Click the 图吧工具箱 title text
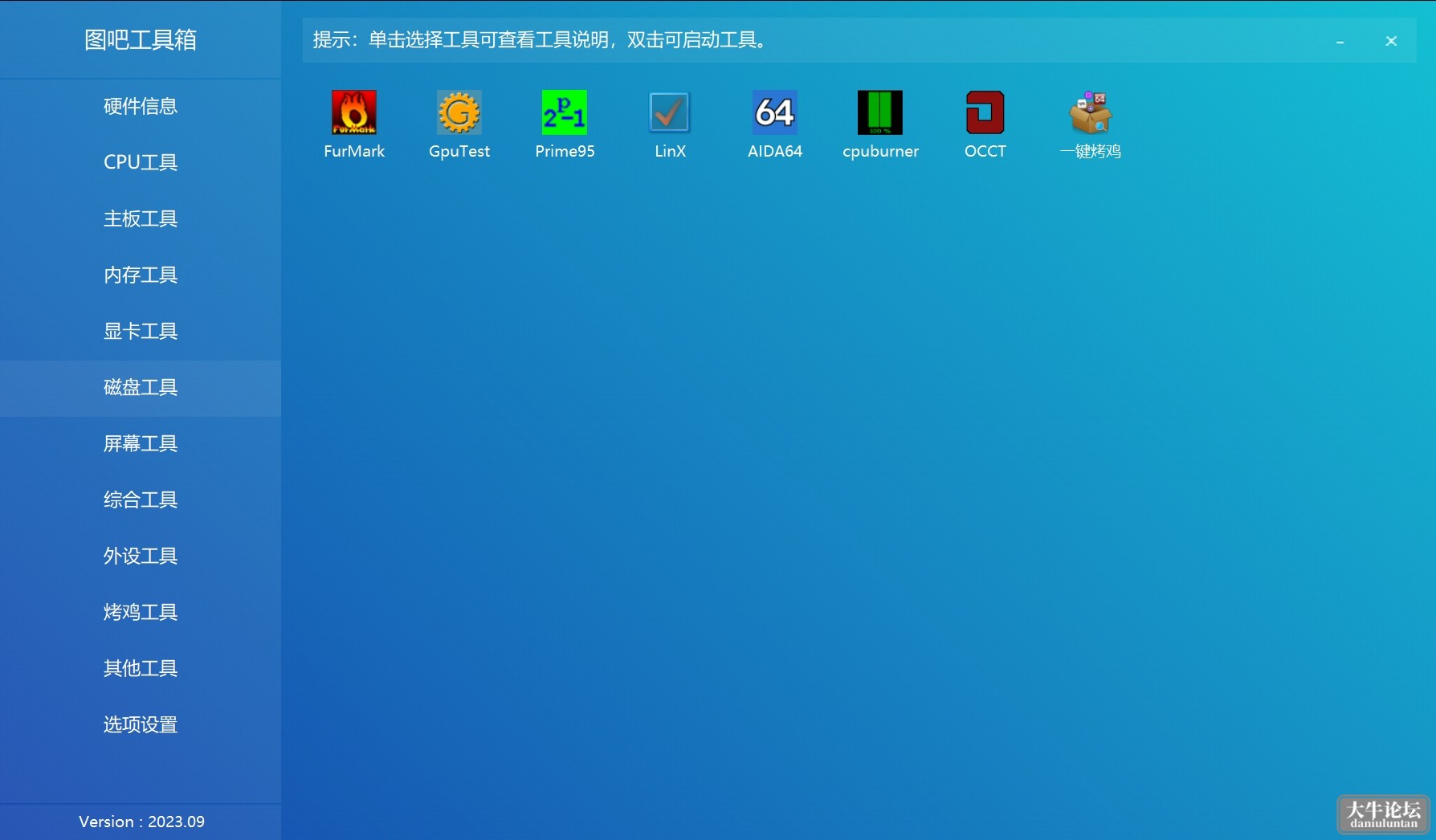This screenshot has height=840, width=1436. click(141, 39)
